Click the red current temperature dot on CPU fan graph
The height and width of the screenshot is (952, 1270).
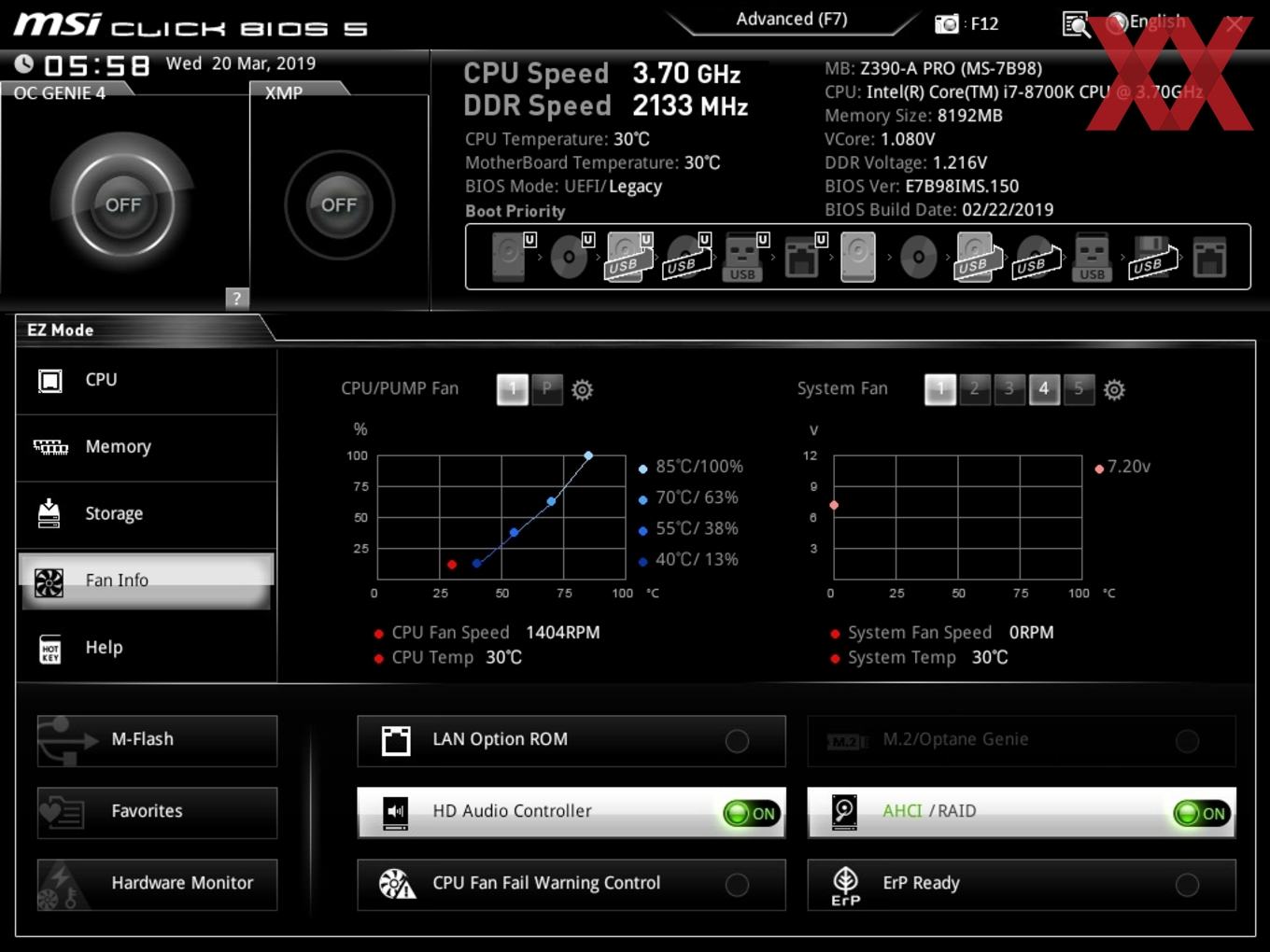coord(452,564)
